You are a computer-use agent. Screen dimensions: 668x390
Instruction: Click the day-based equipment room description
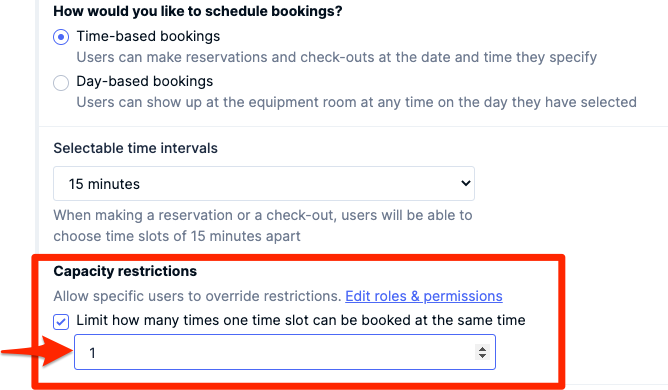click(x=357, y=102)
